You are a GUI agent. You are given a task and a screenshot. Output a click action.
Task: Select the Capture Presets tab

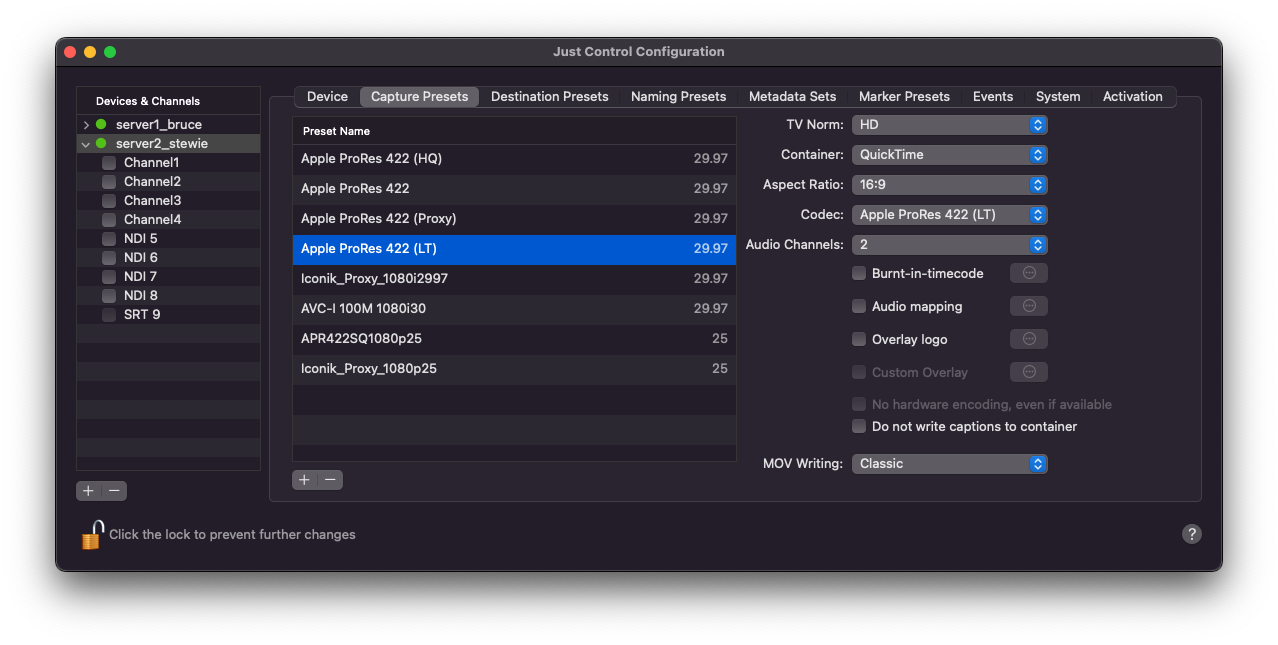419,97
